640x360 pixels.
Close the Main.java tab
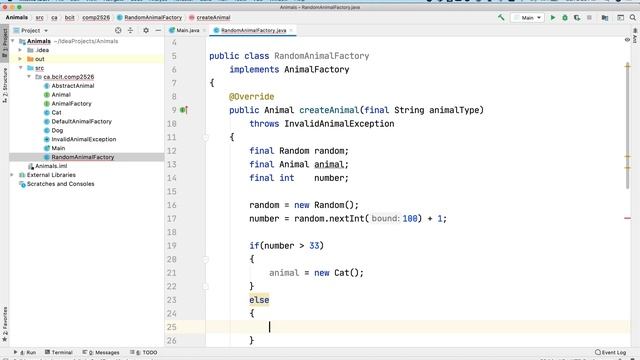point(204,30)
